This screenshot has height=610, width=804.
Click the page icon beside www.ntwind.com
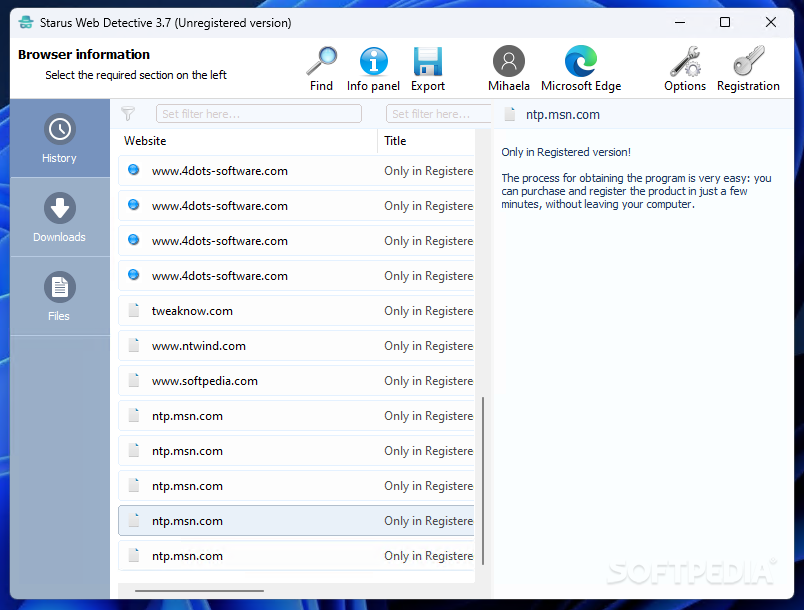[134, 345]
